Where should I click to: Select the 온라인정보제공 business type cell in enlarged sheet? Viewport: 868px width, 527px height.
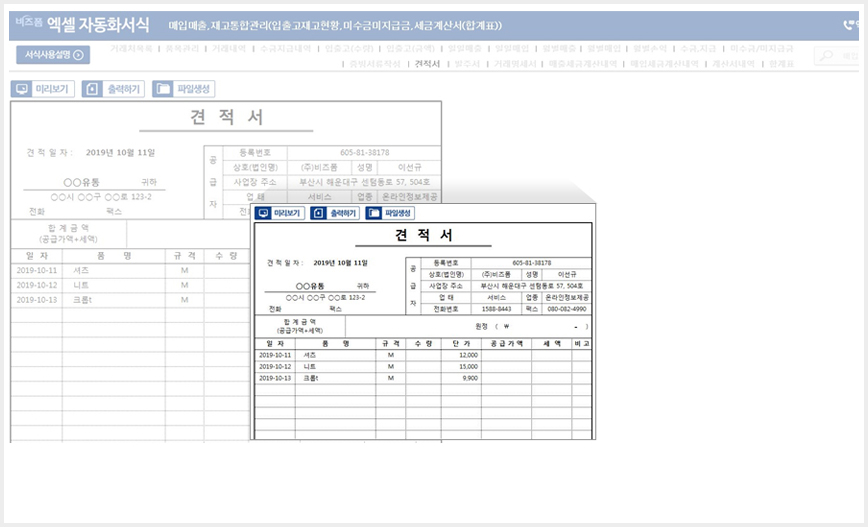(567, 297)
